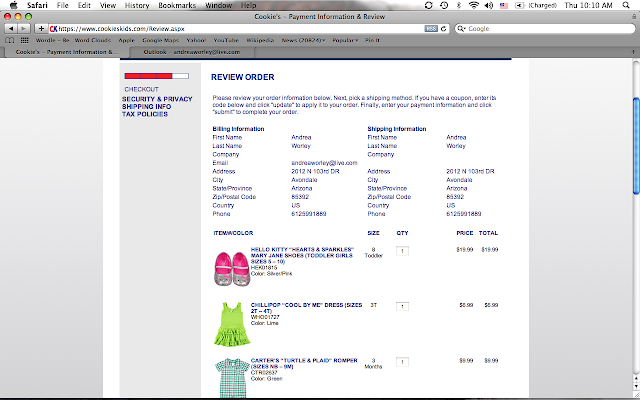This screenshot has width=640, height=400.
Task: Open the Wikipedia bookmark
Action: (260, 40)
